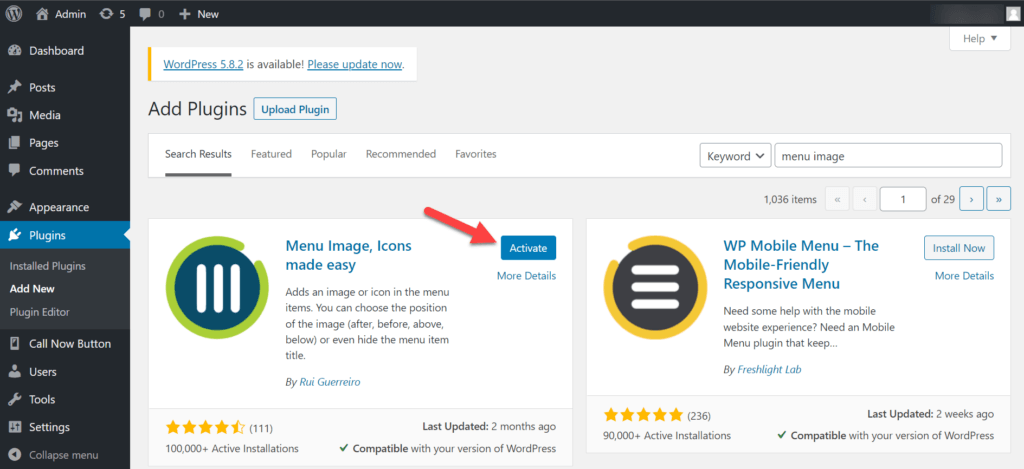This screenshot has width=1024, height=469.
Task: Click the 90,000+ Active Installations text
Action: tap(667, 436)
